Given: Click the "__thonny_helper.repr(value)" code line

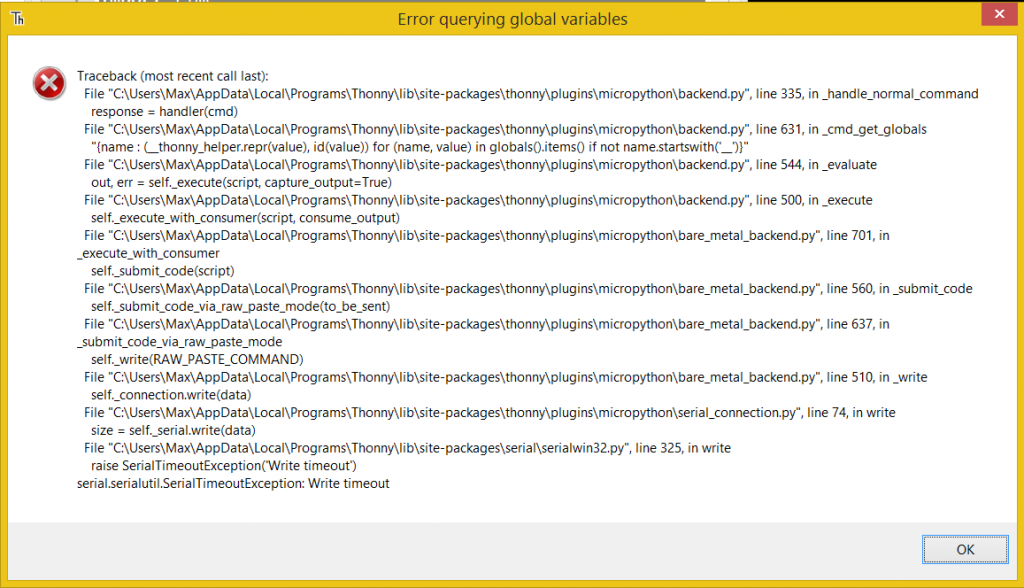Looking at the screenshot, I should 419,146.
